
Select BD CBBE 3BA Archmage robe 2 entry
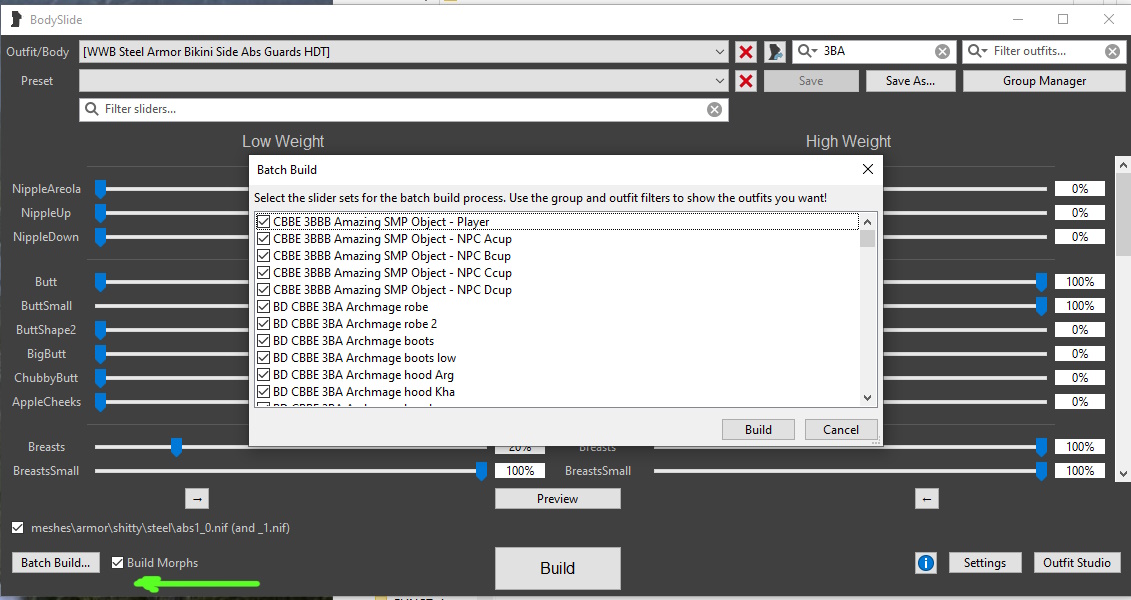(x=354, y=324)
